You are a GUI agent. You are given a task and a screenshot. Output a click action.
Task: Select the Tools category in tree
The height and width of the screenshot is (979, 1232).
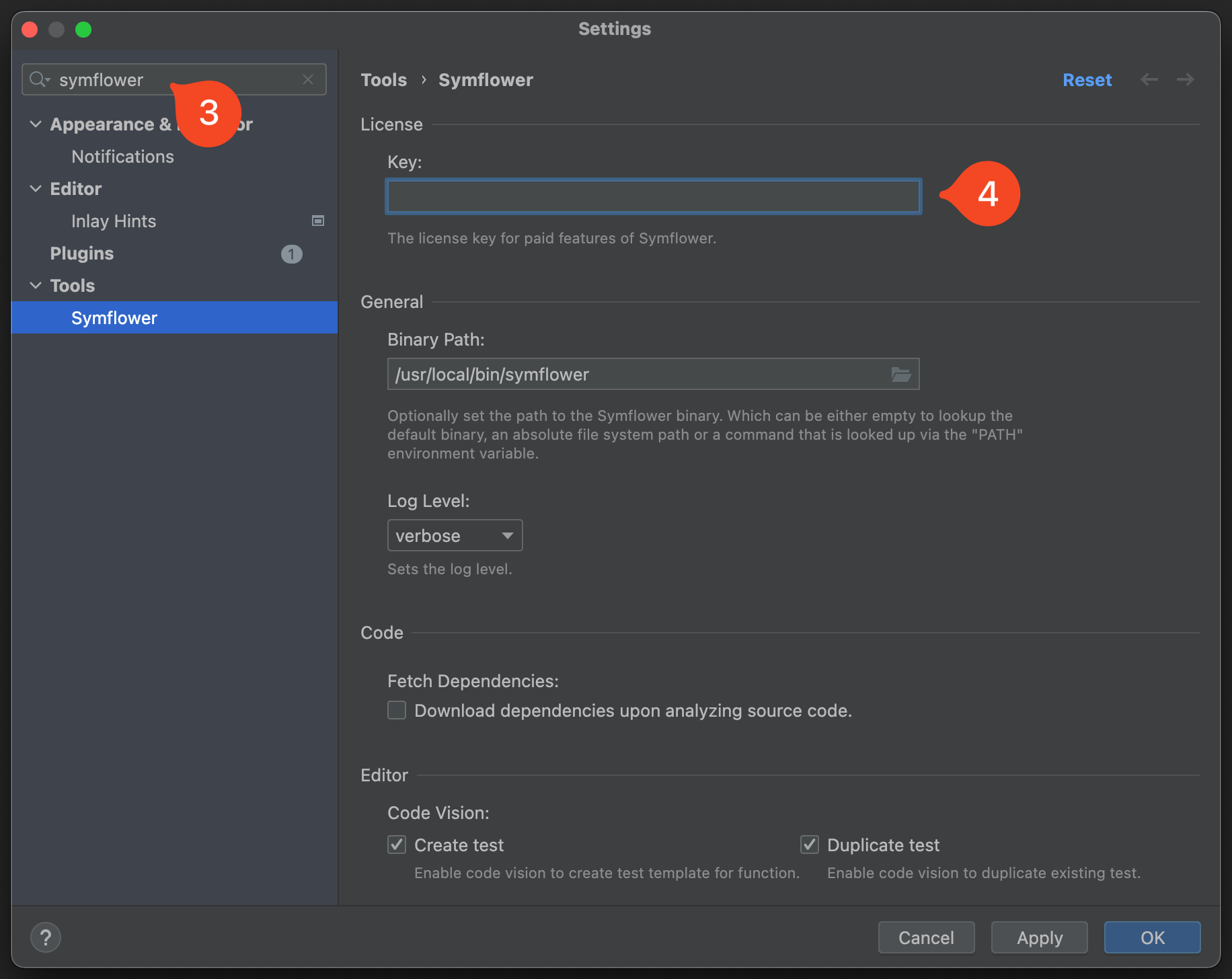[x=73, y=285]
